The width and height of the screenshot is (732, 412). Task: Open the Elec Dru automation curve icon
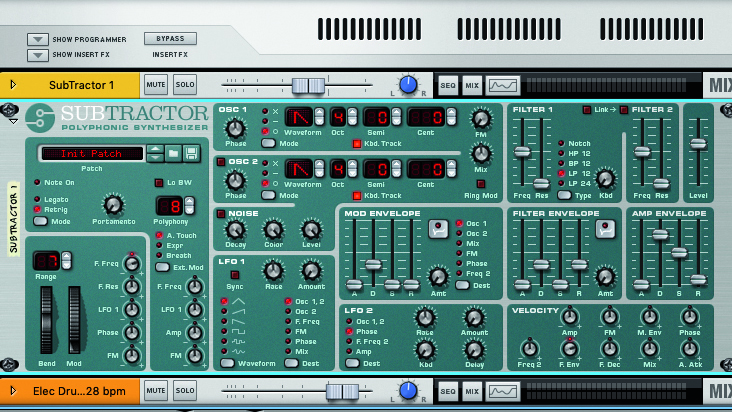pos(503,391)
